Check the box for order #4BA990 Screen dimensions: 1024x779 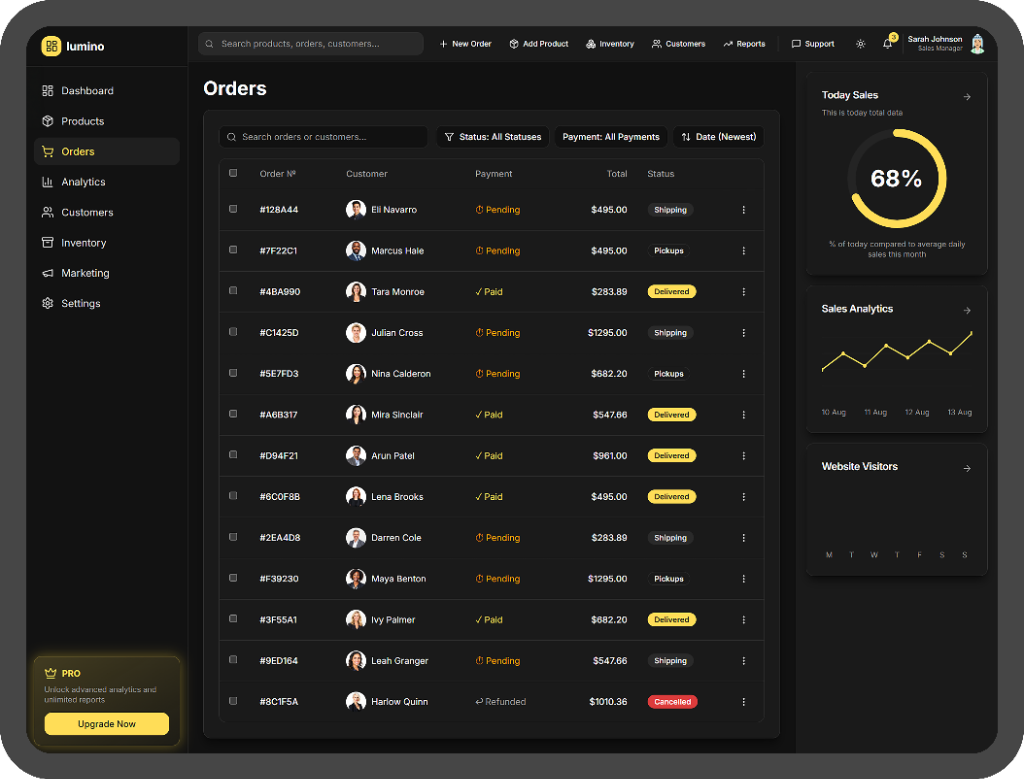[x=233, y=291]
